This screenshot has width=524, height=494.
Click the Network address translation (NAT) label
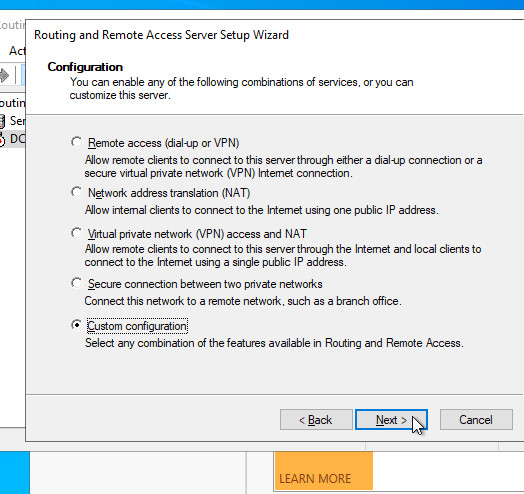point(169,193)
